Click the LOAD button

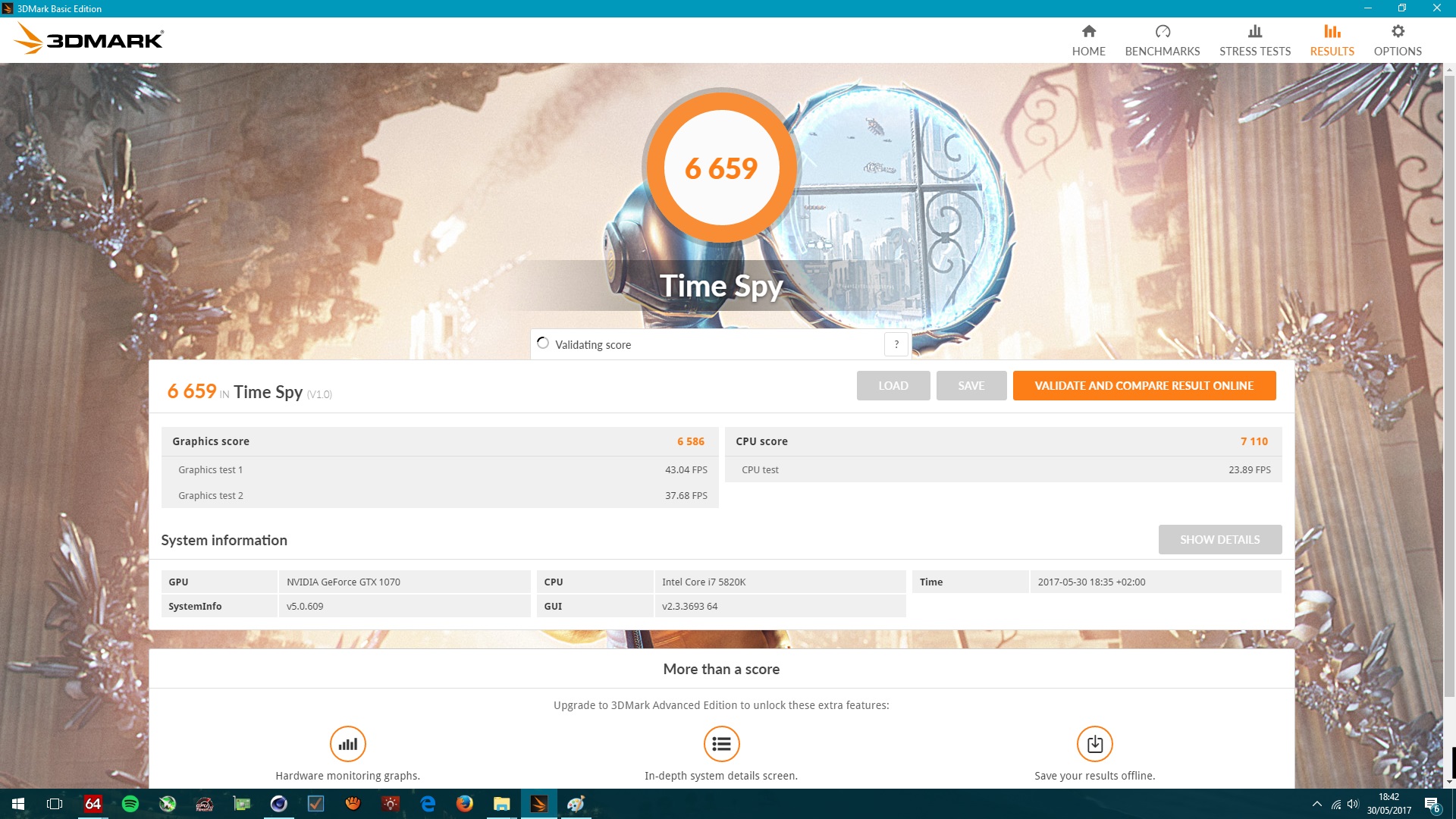[893, 385]
